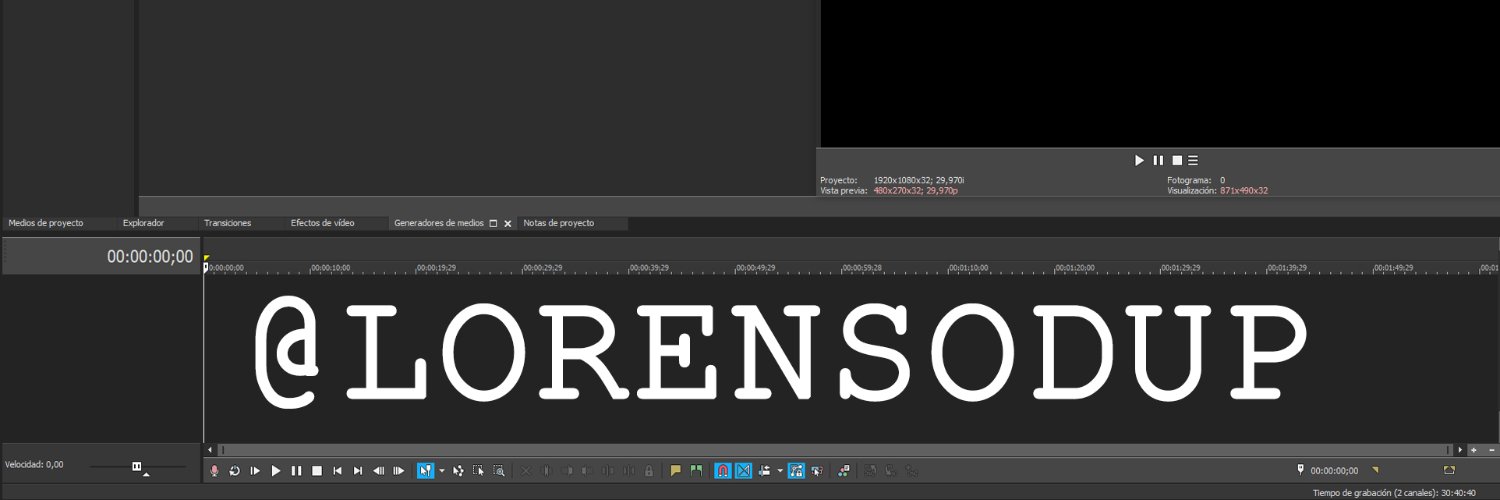Click the greyed Delete X icon
The height and width of the screenshot is (500, 1500).
(x=525, y=471)
